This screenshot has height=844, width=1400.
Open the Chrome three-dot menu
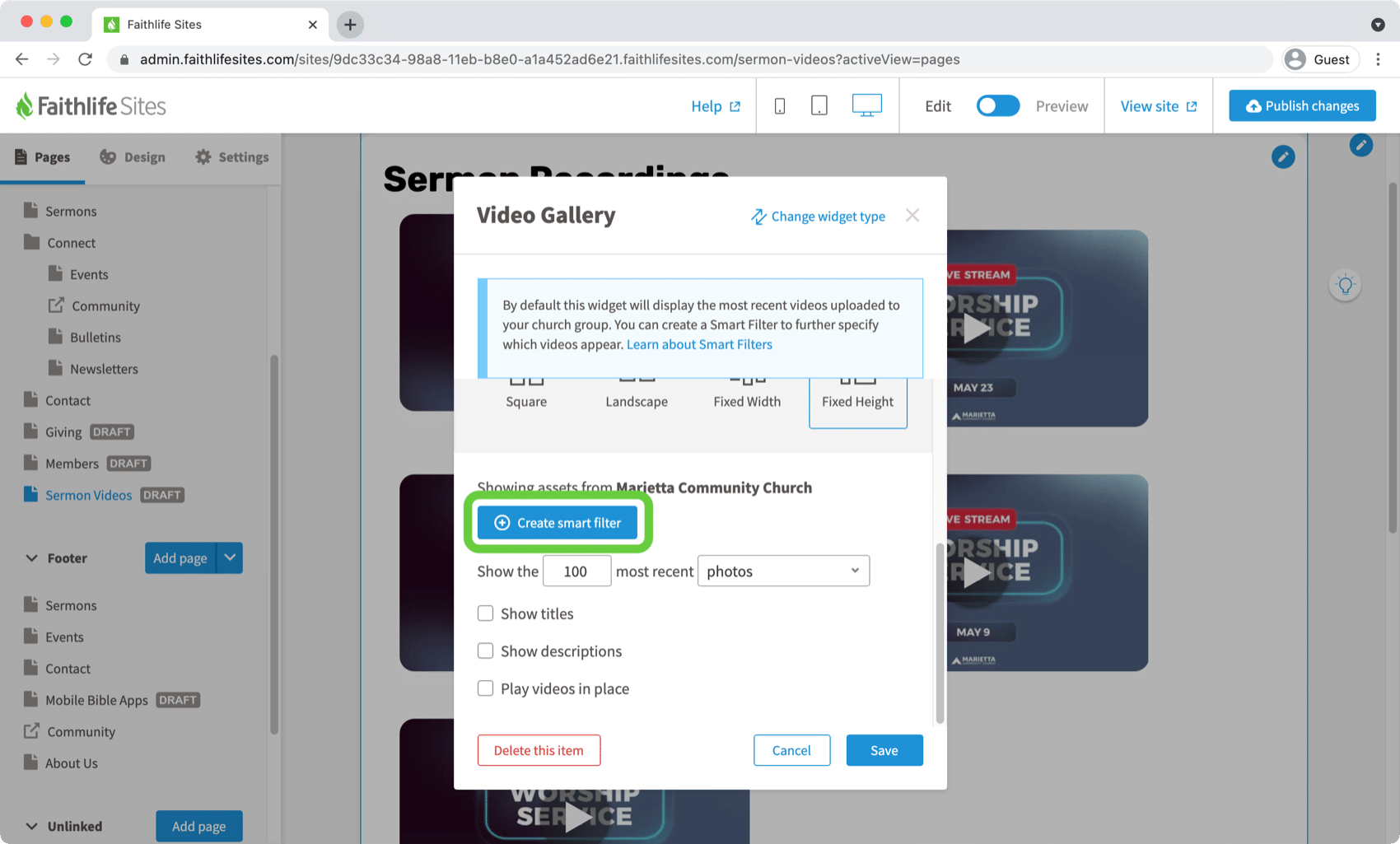point(1378,59)
